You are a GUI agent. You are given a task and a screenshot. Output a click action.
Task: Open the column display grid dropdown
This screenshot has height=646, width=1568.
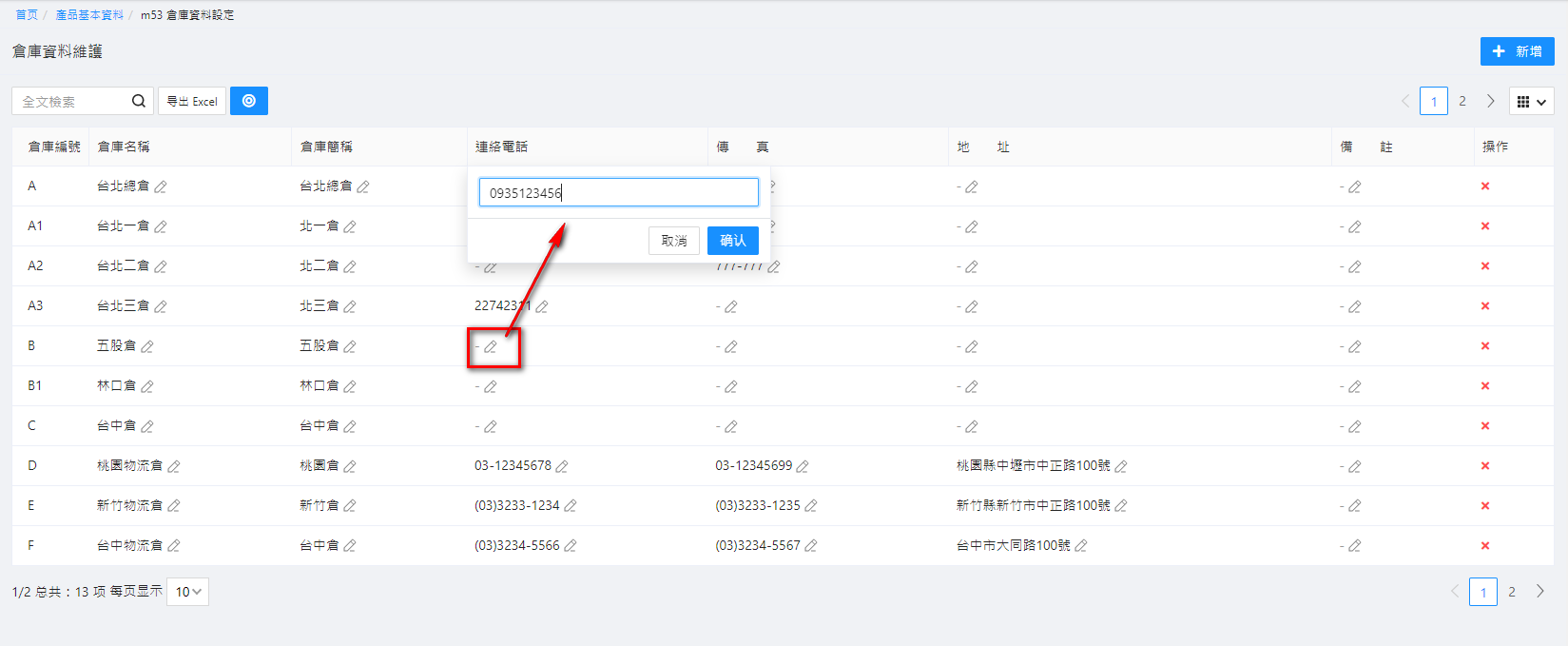(x=1531, y=101)
